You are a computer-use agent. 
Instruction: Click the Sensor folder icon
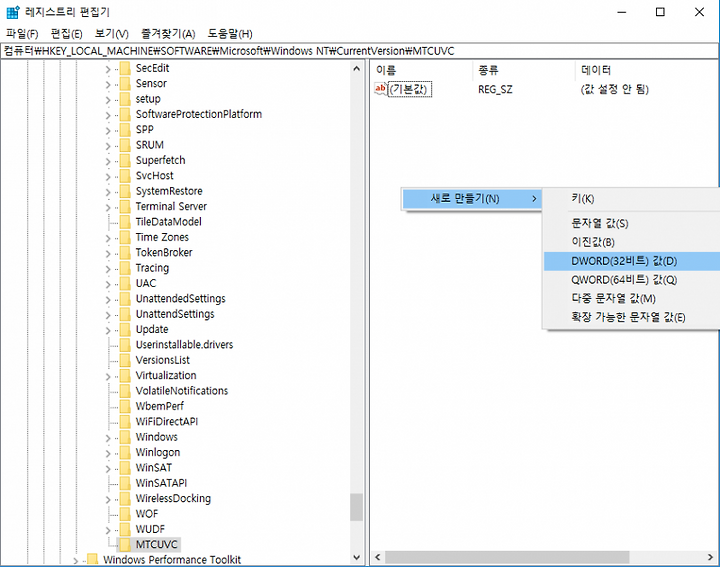[x=125, y=84]
